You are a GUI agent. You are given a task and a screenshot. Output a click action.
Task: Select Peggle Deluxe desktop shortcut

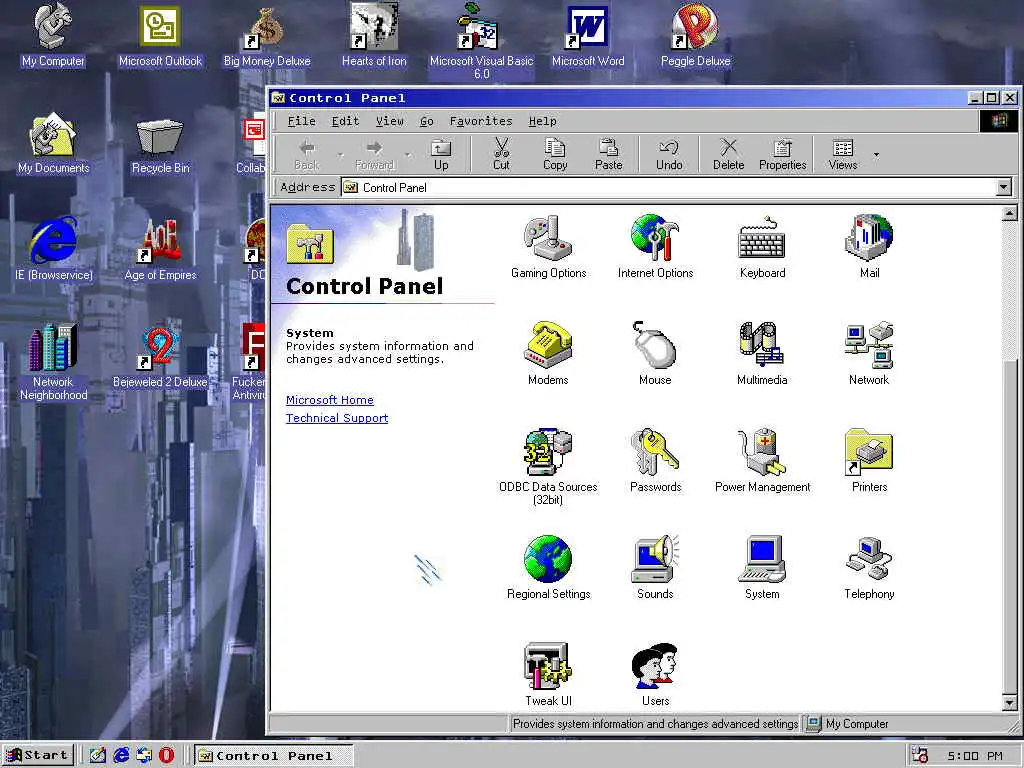tap(695, 35)
